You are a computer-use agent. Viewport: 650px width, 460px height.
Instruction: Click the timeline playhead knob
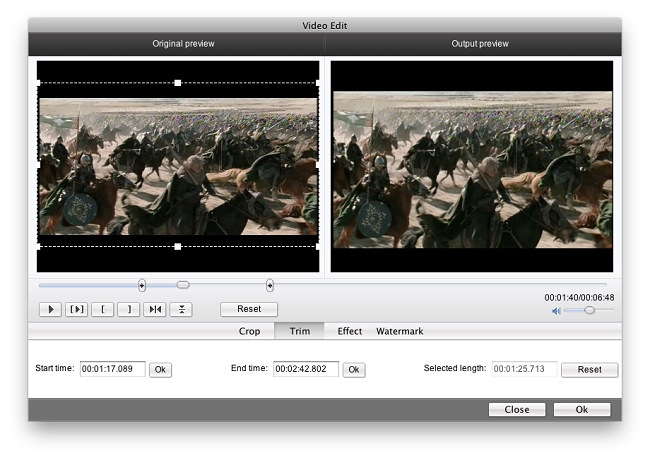click(x=183, y=285)
